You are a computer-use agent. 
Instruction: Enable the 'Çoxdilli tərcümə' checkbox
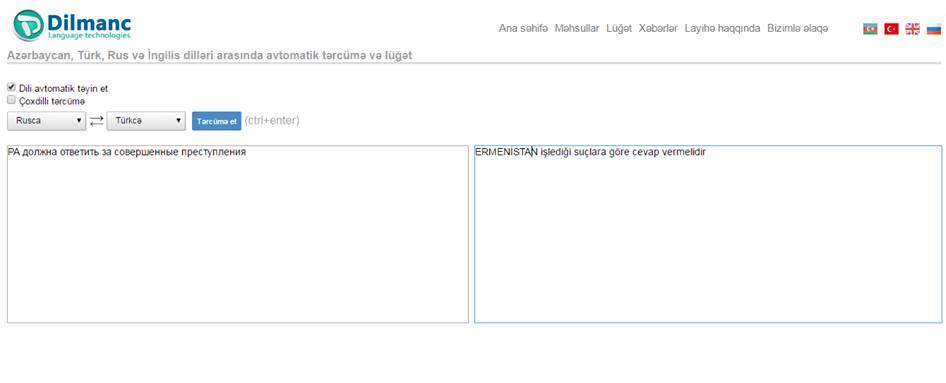pyautogui.click(x=11, y=100)
